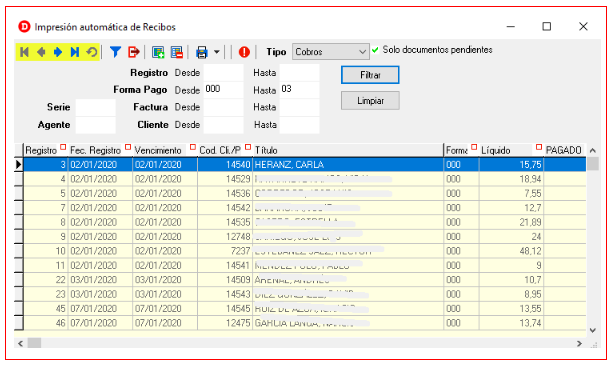614x367 pixels.
Task: Click client code 14536 cell
Action: click(225, 194)
